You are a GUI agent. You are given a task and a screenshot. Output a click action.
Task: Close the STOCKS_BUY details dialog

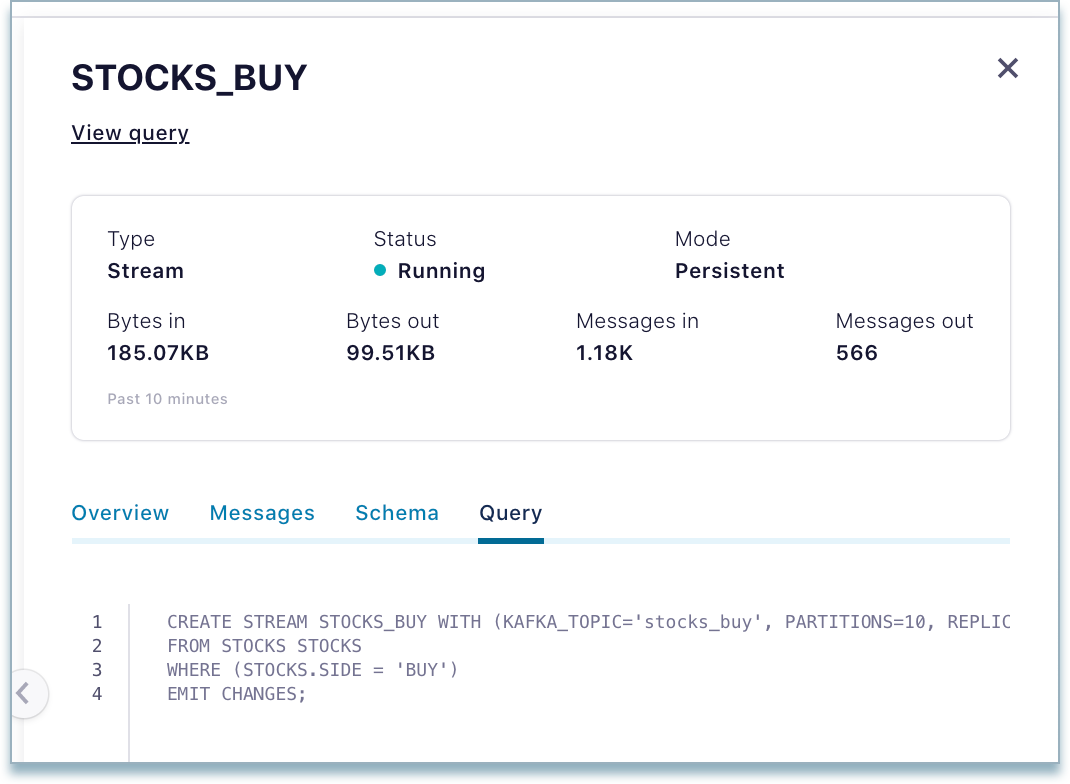click(1007, 68)
